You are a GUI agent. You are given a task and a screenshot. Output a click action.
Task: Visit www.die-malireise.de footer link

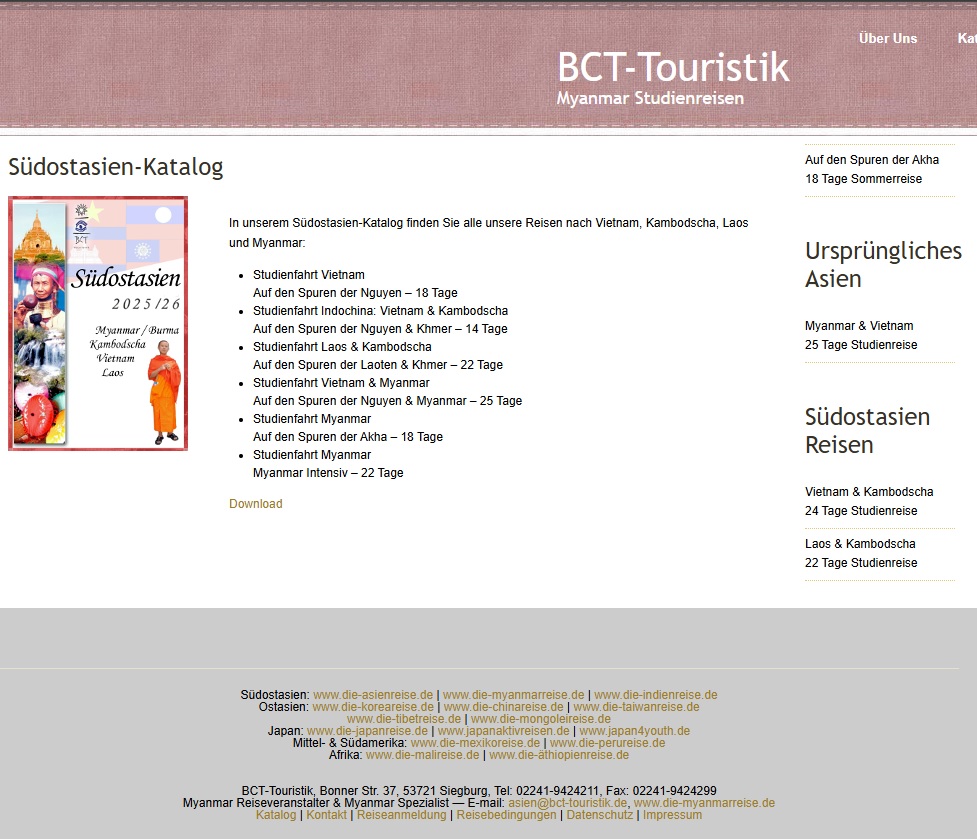(x=422, y=755)
